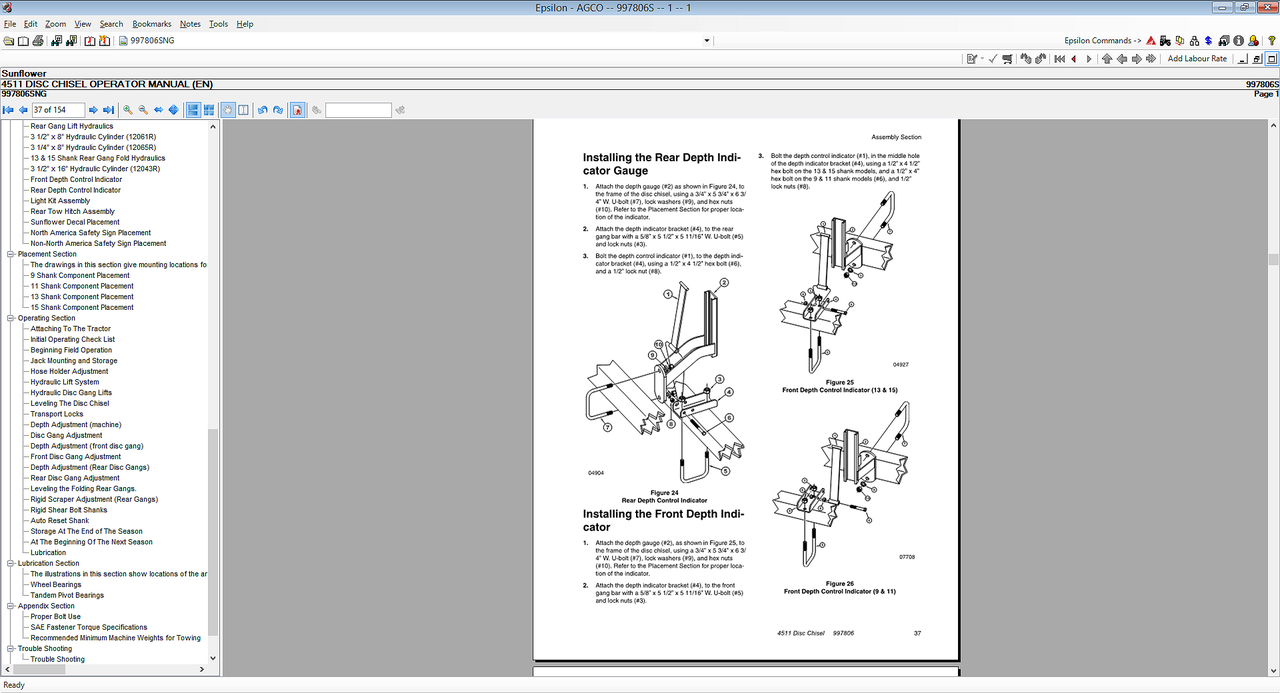The width and height of the screenshot is (1280, 693).
Task: Open the Help menu
Action: [x=245, y=24]
